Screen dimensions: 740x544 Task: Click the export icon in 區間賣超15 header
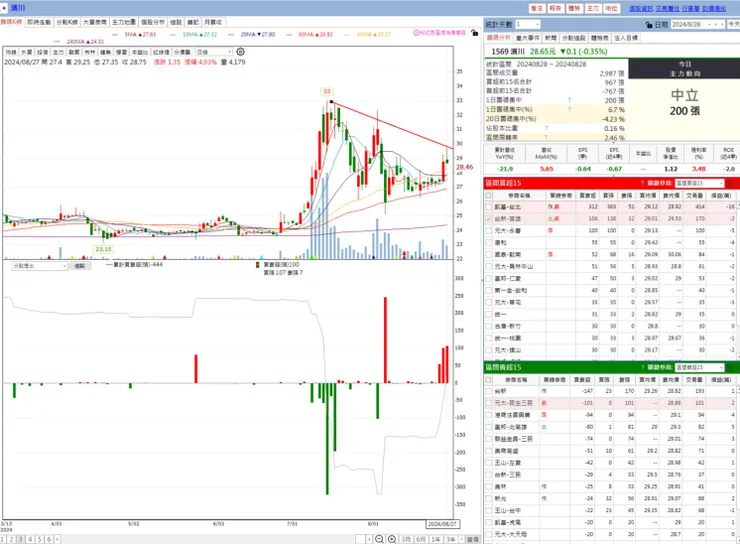[730, 367]
